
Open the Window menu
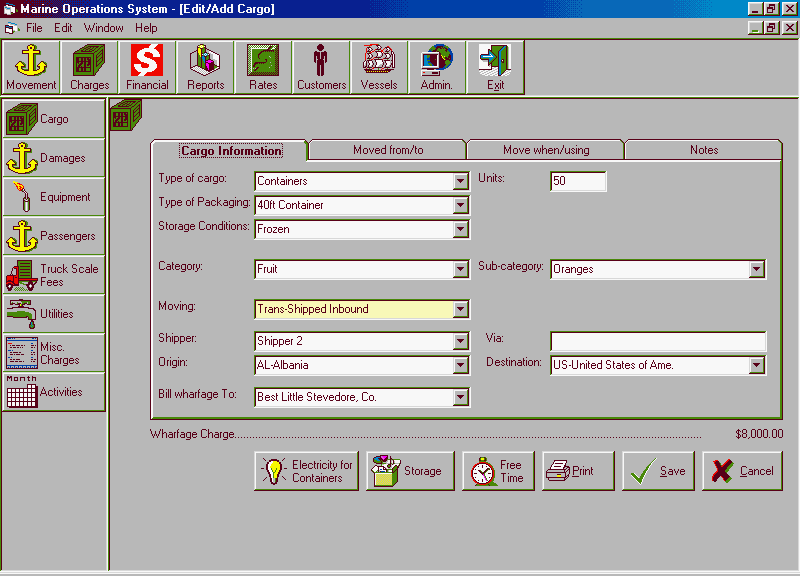point(104,28)
